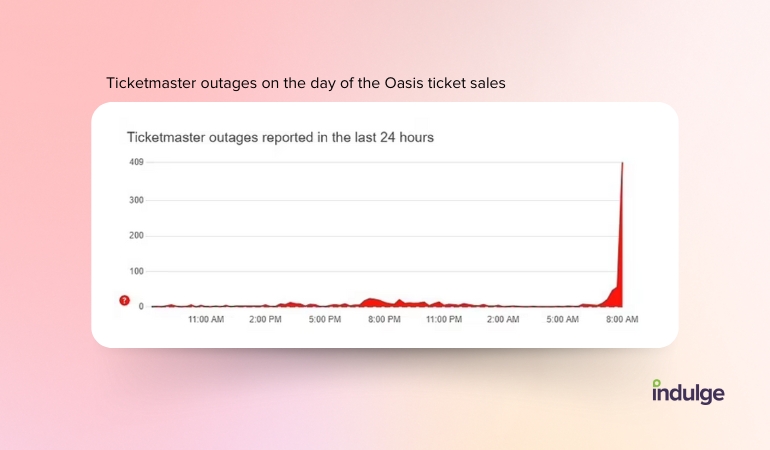Click the 409 y-axis value
Screen dimensions: 770x450
136,162
